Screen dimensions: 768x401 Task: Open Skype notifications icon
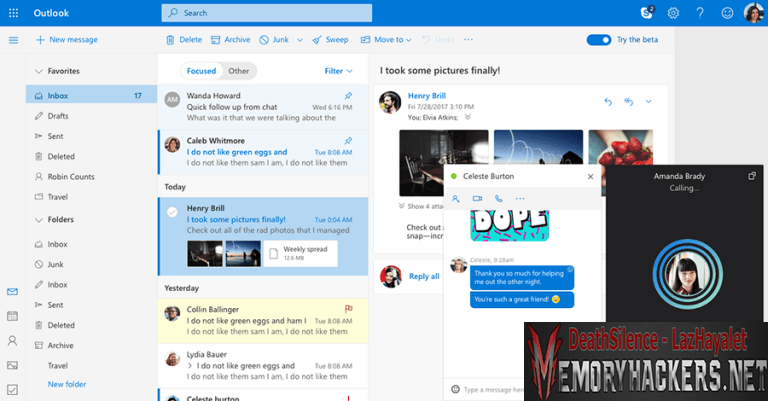click(647, 13)
